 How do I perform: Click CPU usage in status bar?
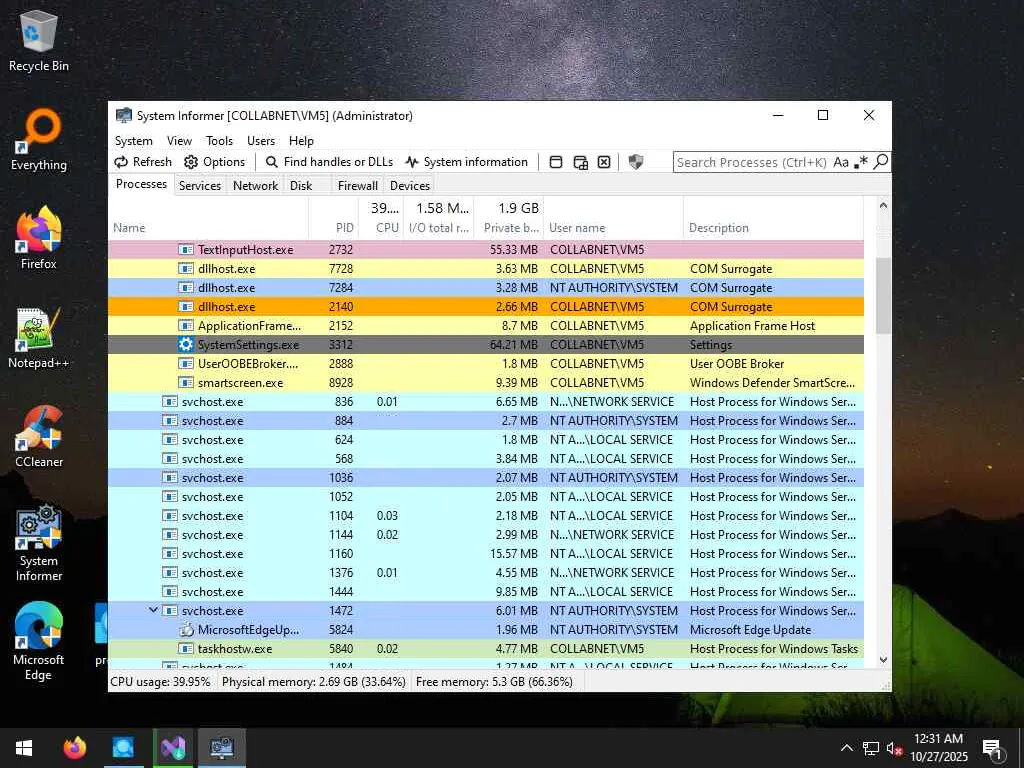[x=161, y=682]
